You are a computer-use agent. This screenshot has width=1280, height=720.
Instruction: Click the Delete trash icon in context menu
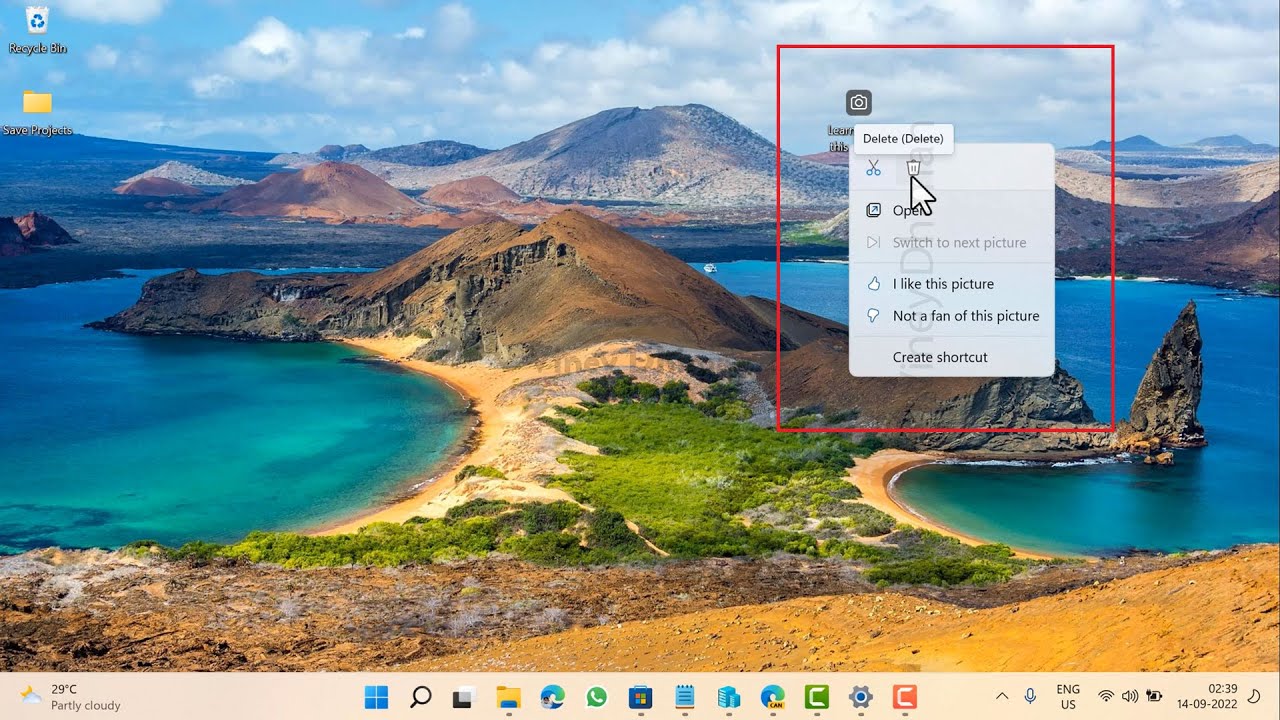[x=913, y=168]
